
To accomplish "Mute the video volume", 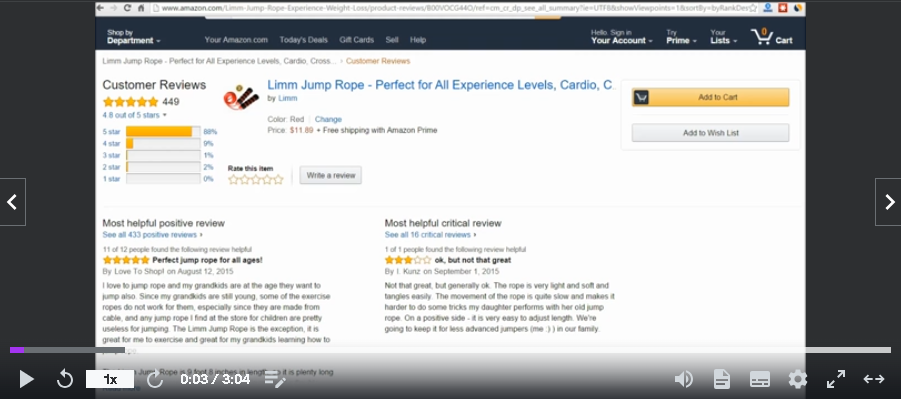I will point(683,379).
